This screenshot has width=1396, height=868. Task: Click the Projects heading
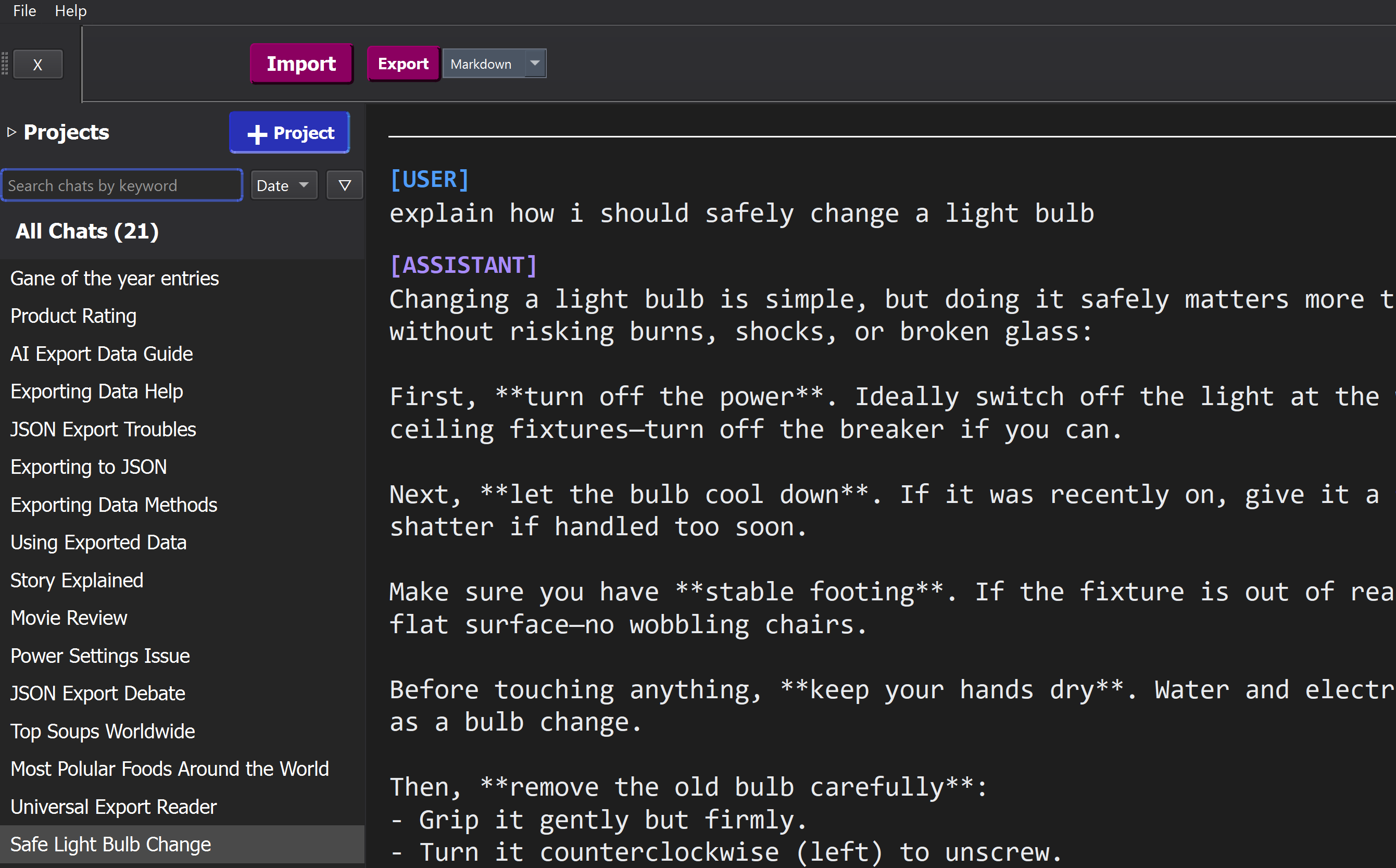[67, 132]
